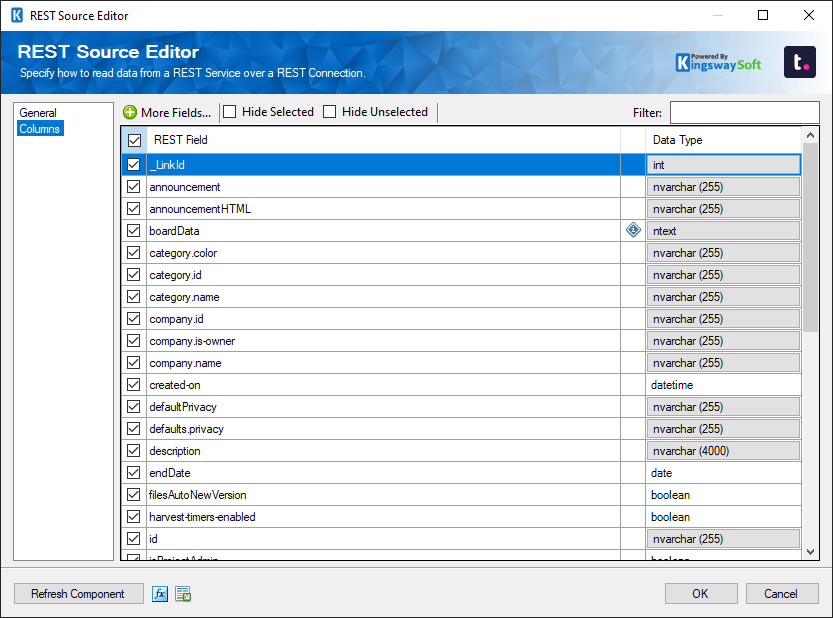
Task: Uncheck the _LinkId field checkbox
Action: pyautogui.click(x=133, y=165)
